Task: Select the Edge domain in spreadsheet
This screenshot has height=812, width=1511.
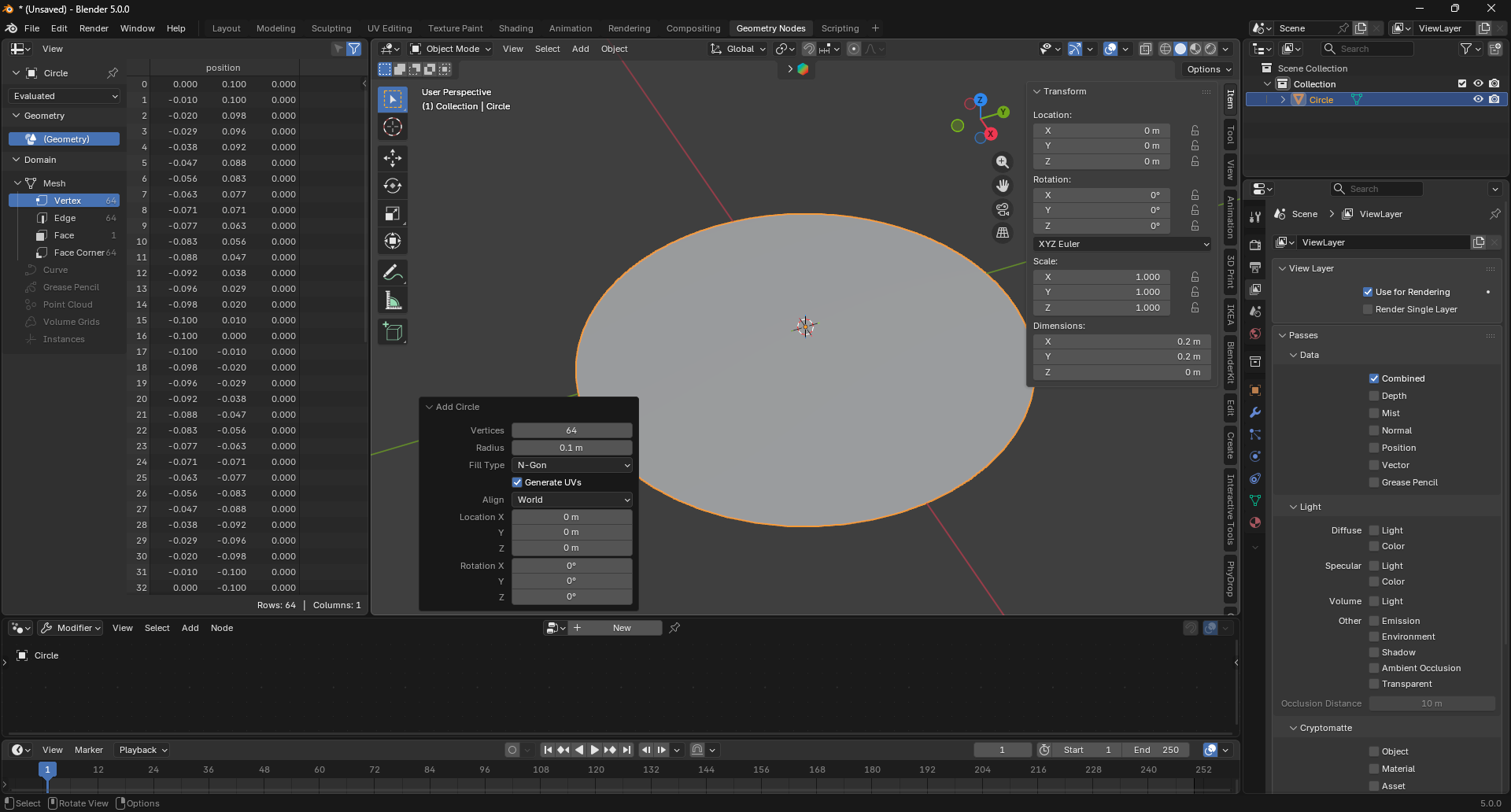Action: tap(65, 218)
